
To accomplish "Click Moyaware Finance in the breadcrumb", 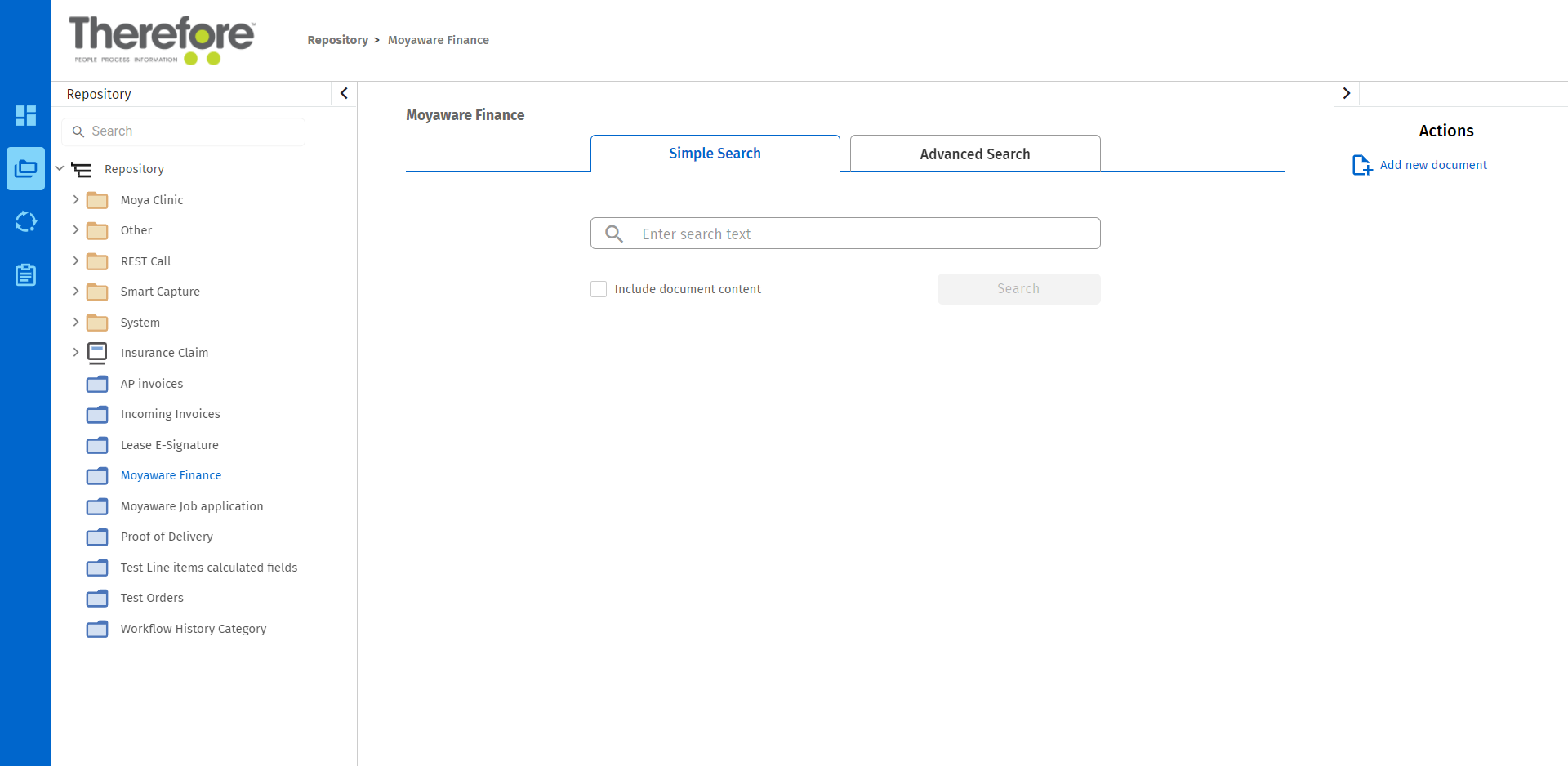I will coord(439,40).
